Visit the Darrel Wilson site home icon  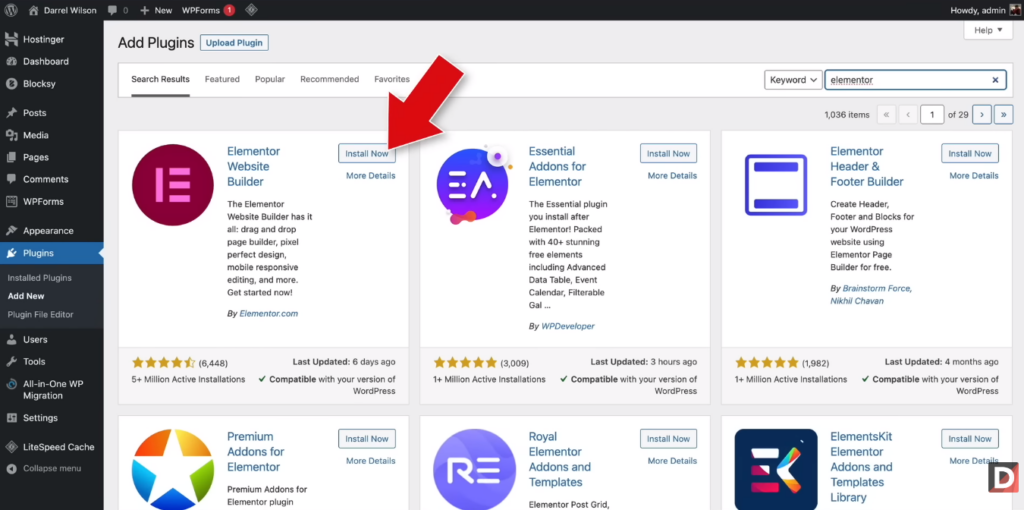(33, 10)
